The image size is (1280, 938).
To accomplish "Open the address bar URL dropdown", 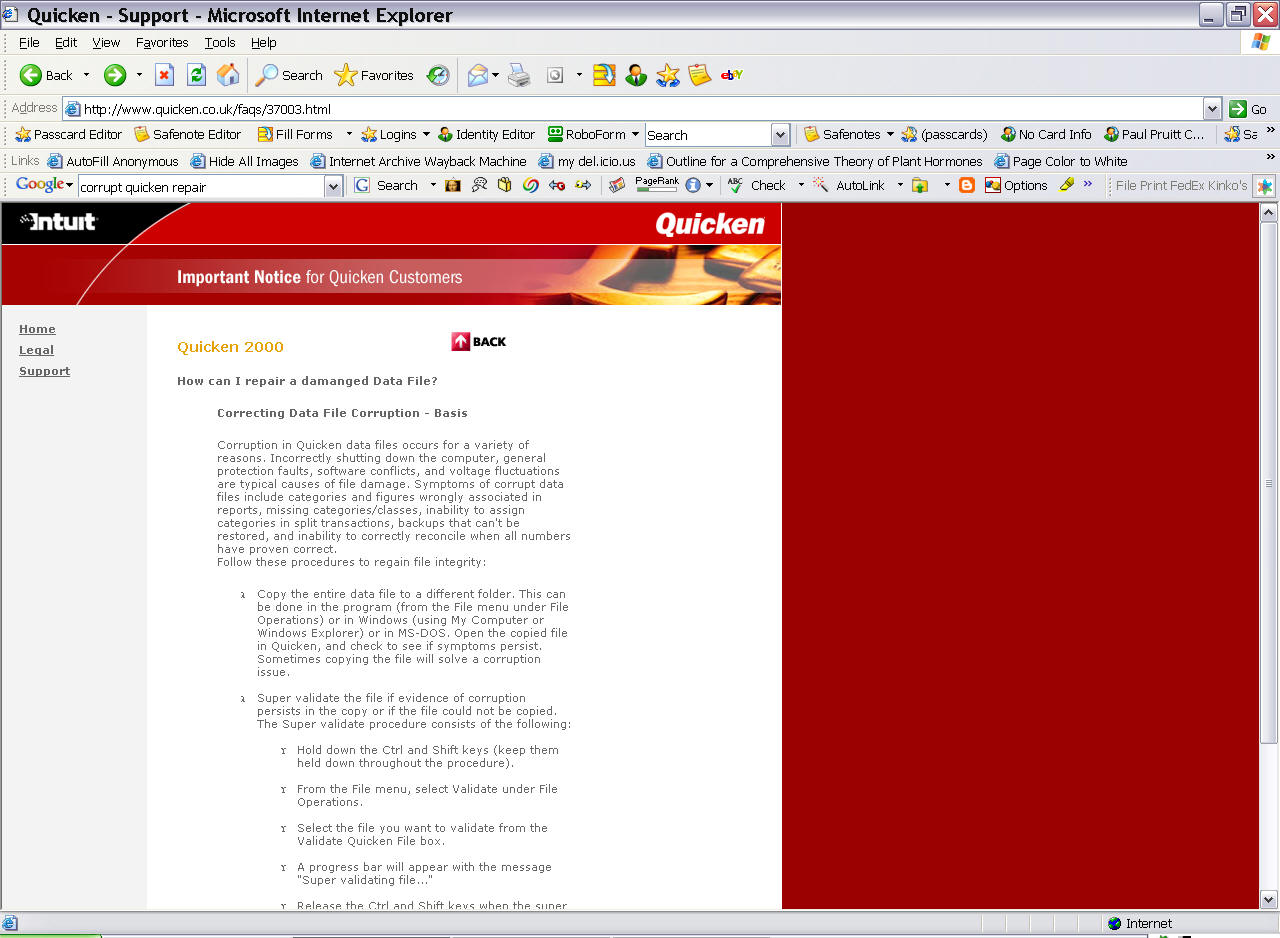I will tap(1212, 109).
